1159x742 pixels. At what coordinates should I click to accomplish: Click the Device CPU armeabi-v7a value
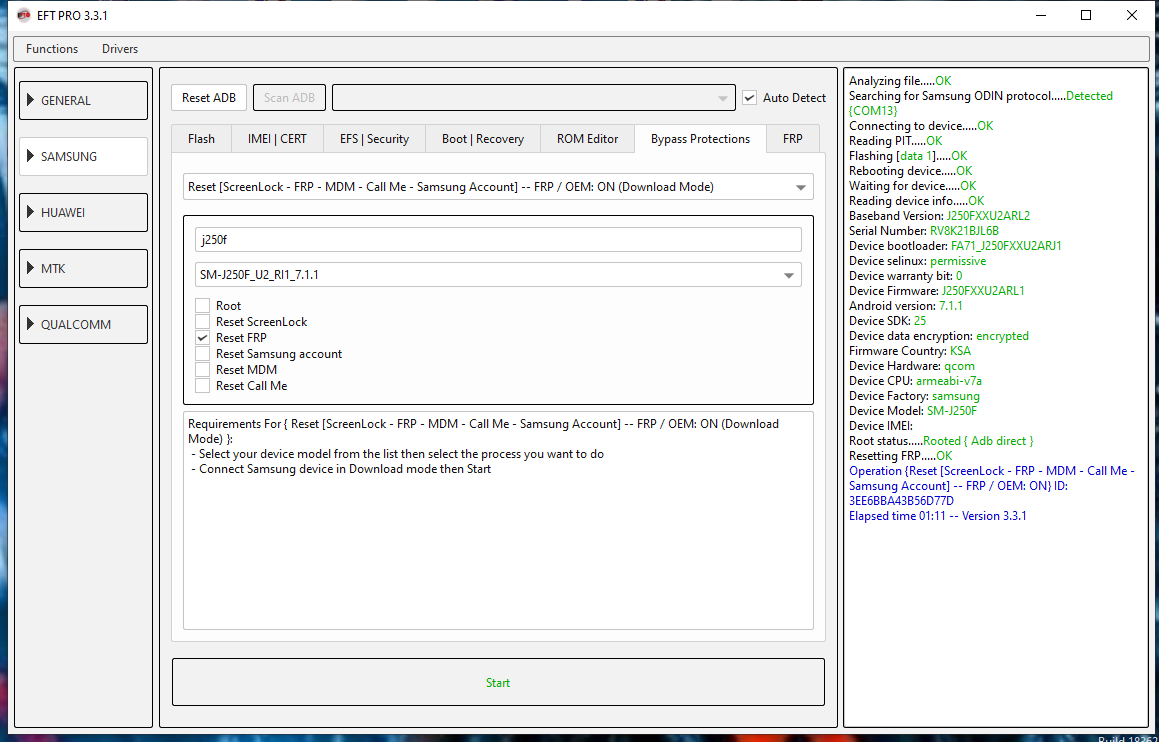pos(949,381)
